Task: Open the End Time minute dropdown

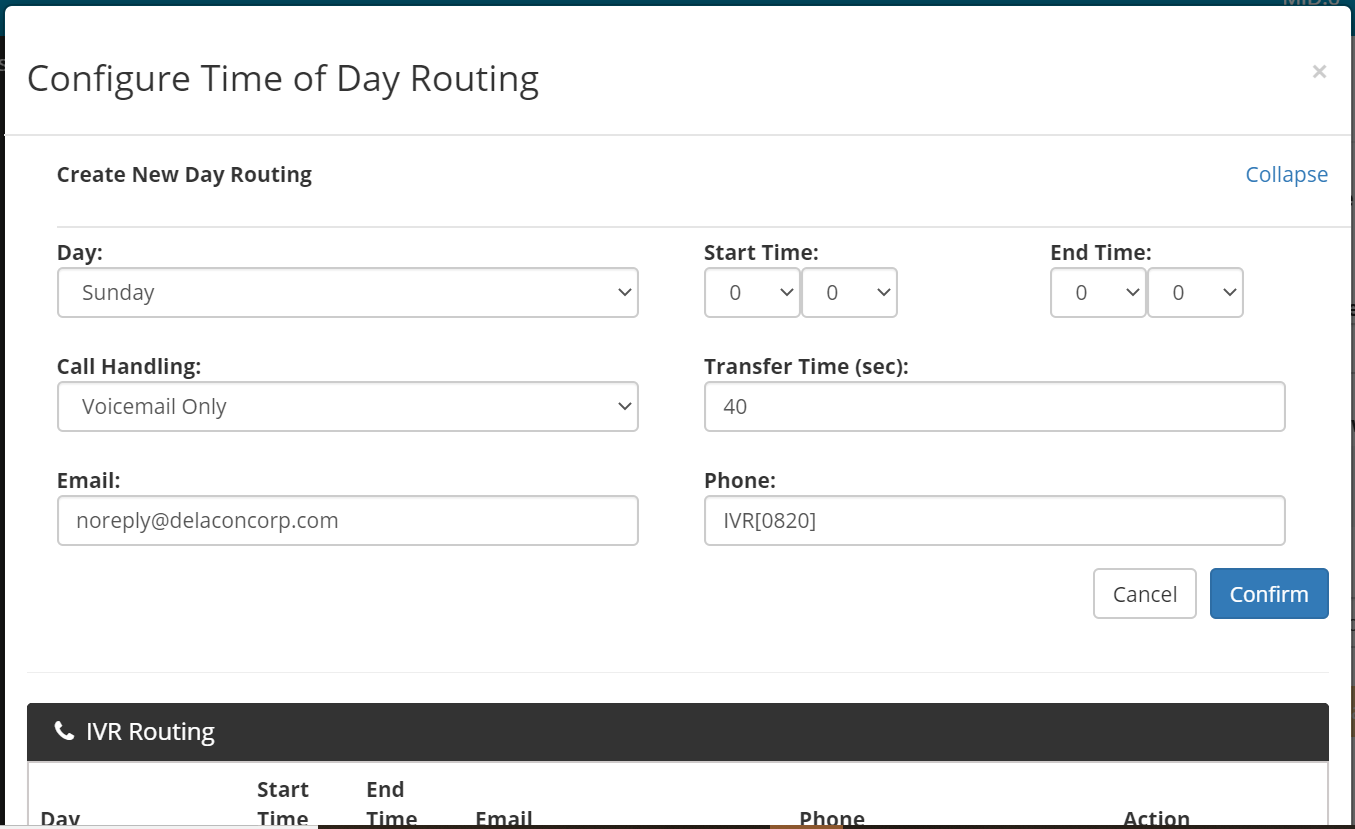Action: pos(1195,293)
